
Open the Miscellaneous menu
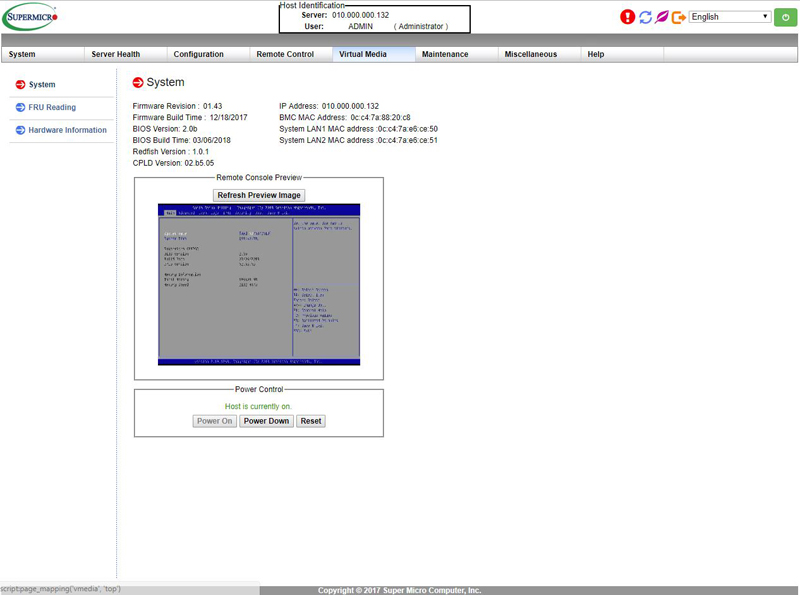coord(539,54)
